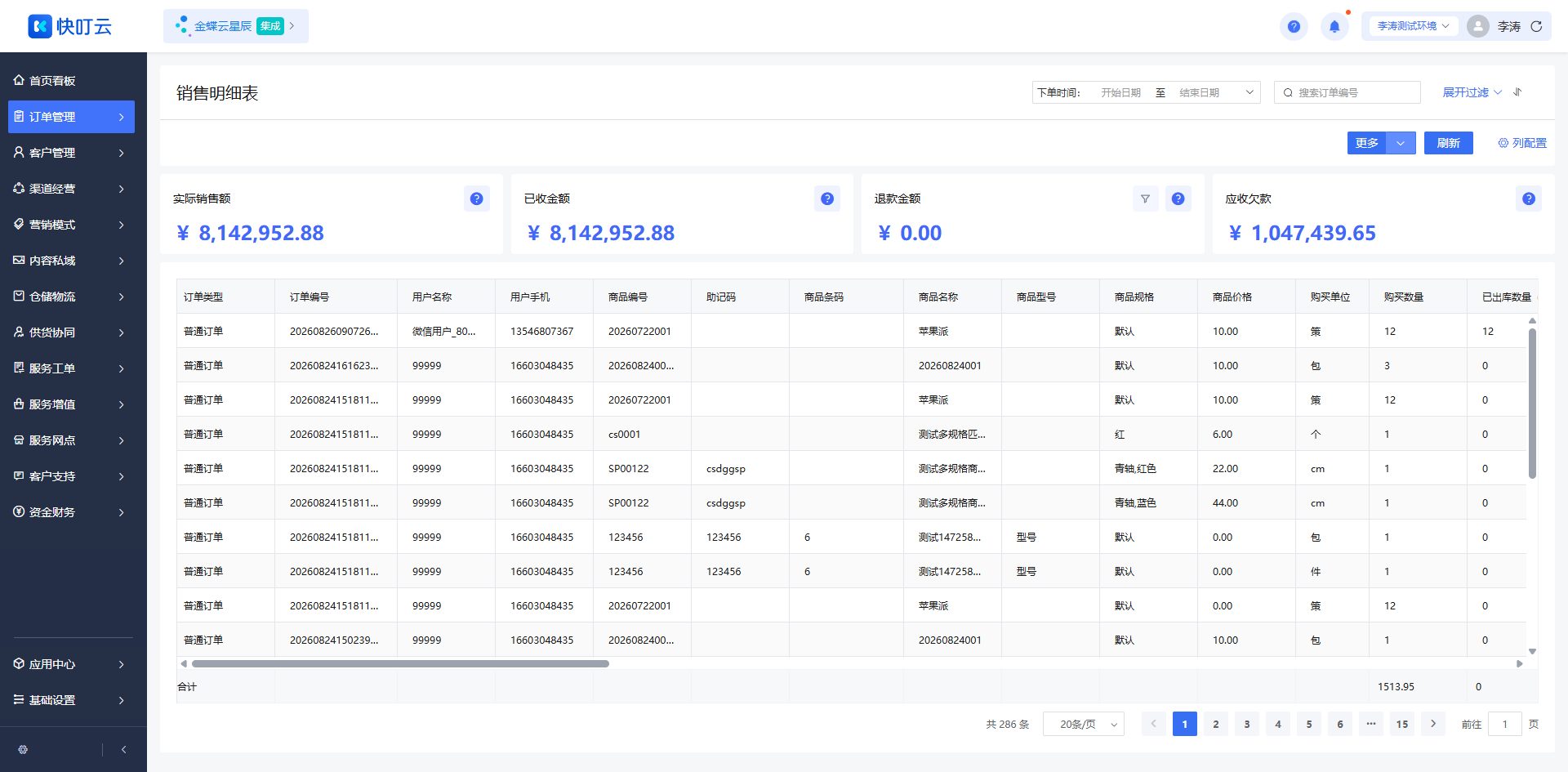
Task: Click the 仓储物流 box icon
Action: click(x=19, y=296)
